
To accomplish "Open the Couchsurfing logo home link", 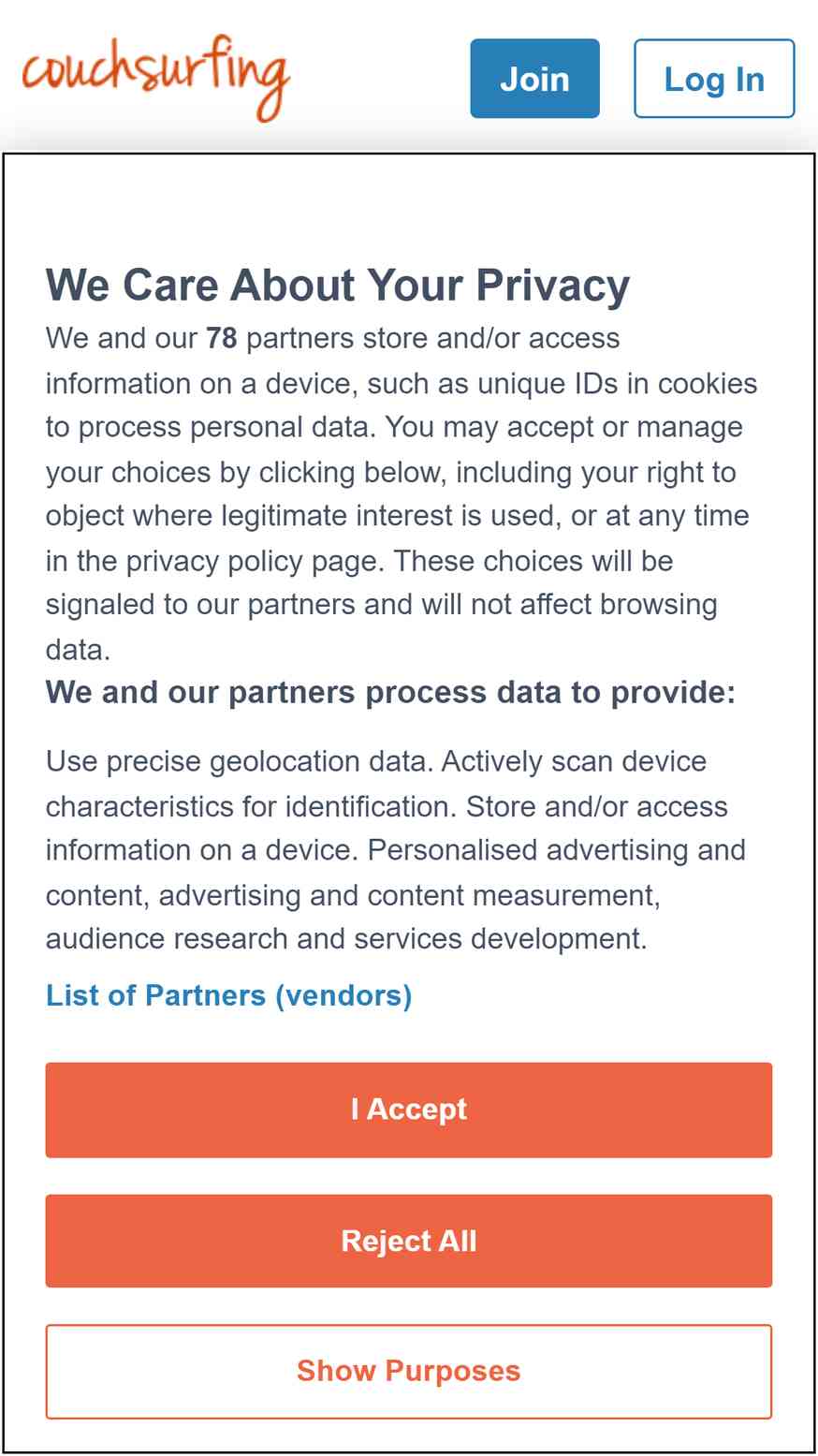I will coord(155,78).
